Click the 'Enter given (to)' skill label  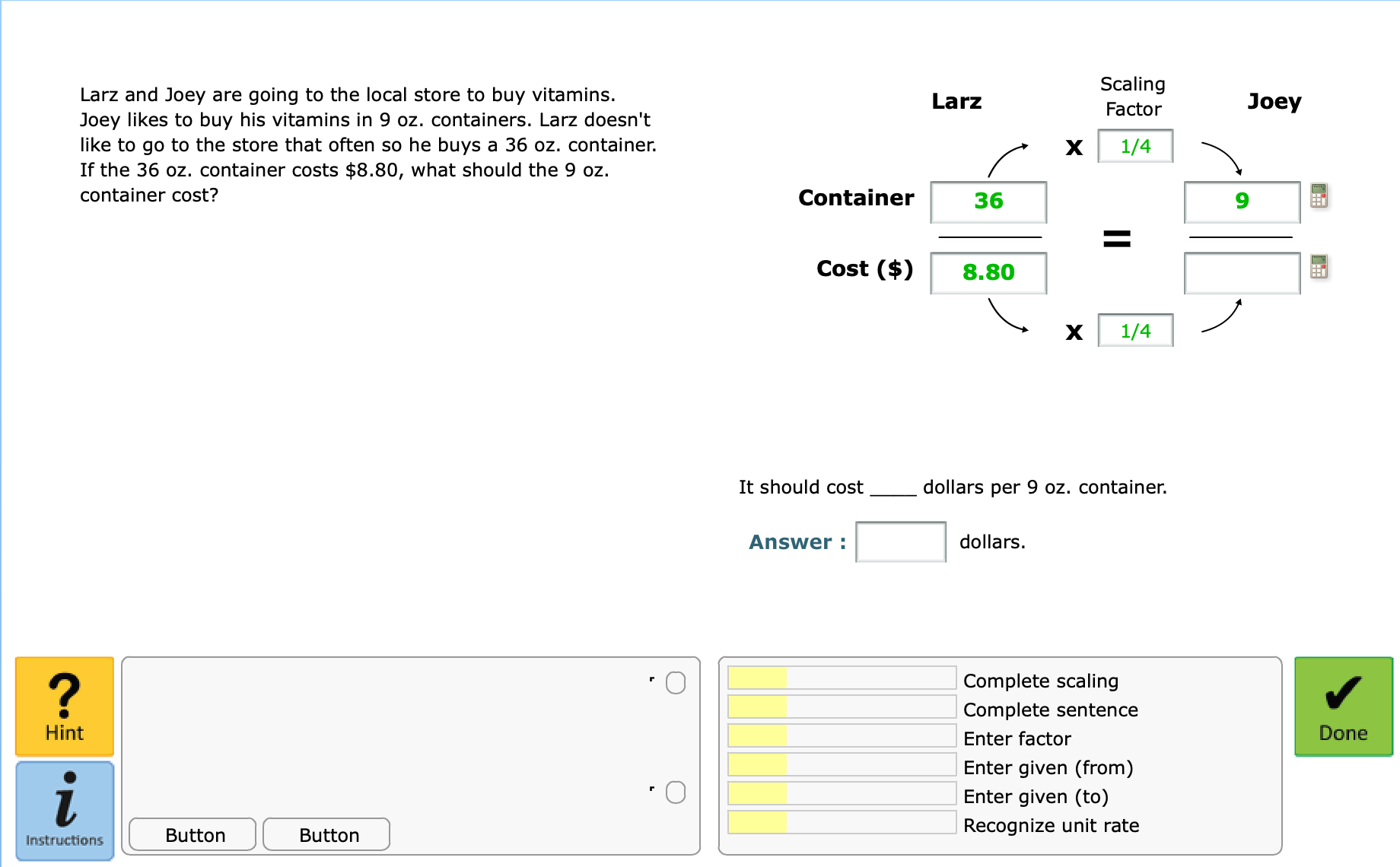tap(1036, 796)
